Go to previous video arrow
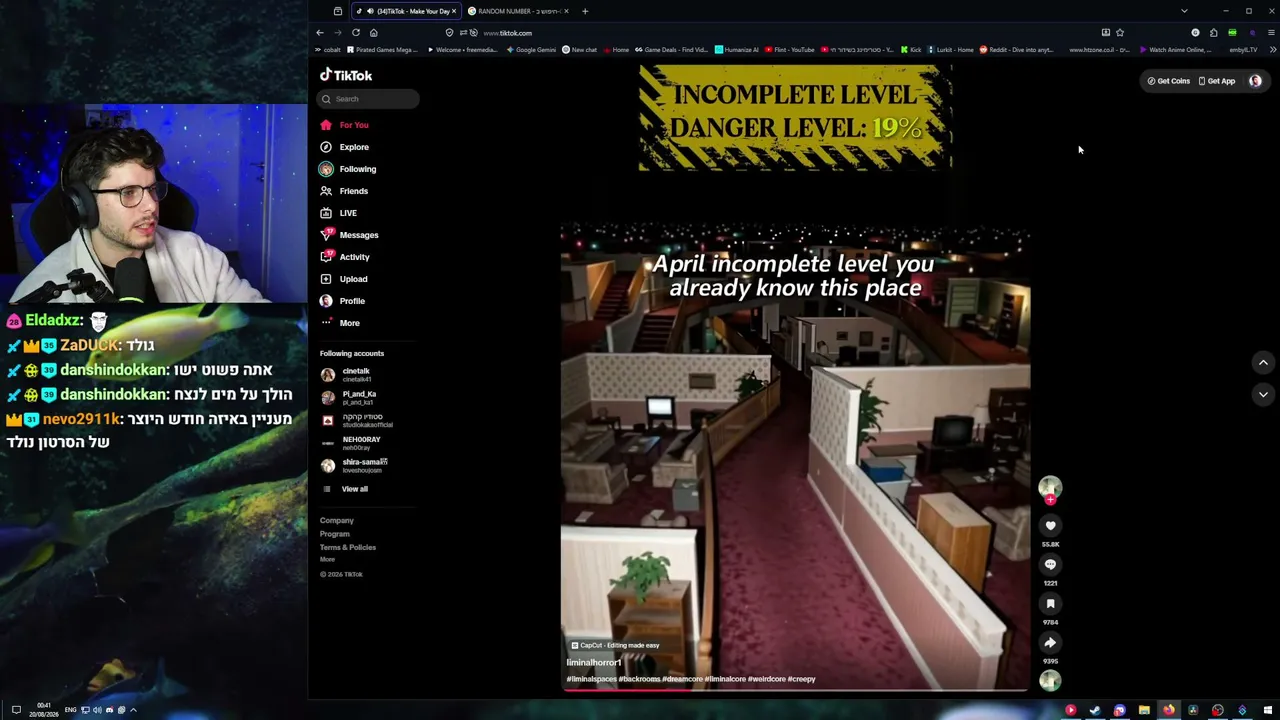 (1263, 363)
